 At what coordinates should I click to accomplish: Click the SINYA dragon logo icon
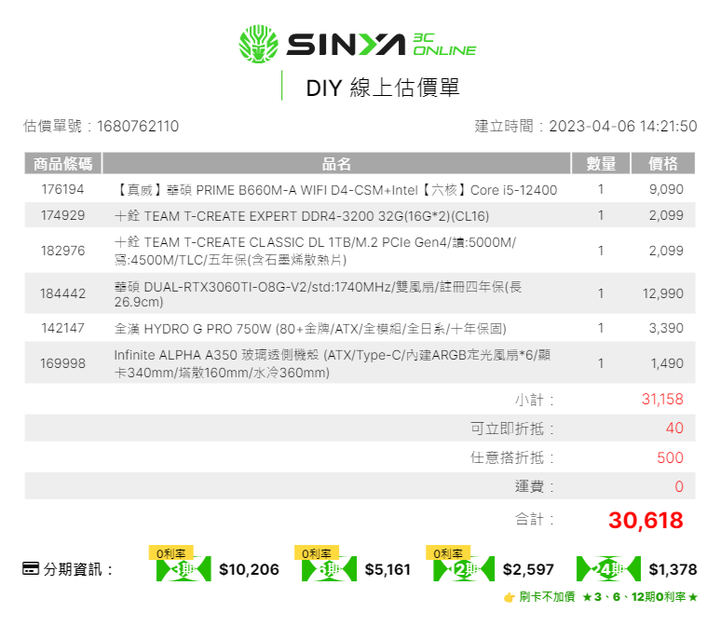tap(259, 44)
